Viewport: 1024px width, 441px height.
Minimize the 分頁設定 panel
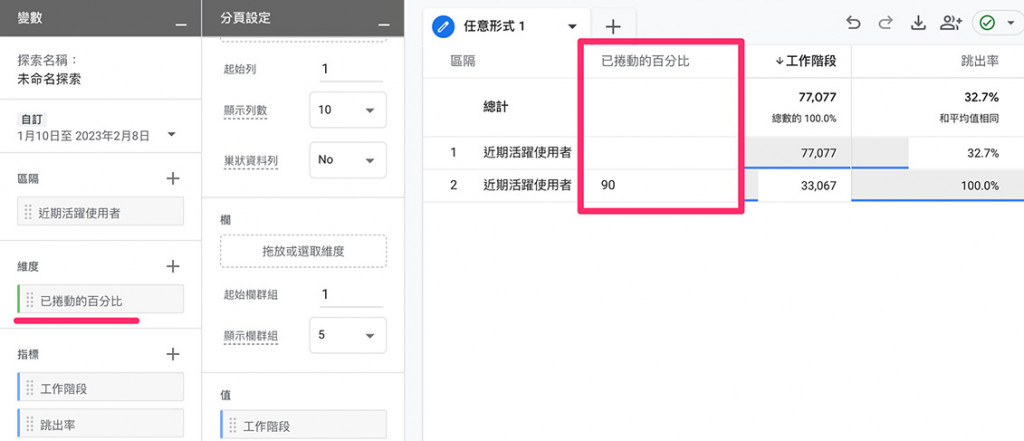point(384,24)
